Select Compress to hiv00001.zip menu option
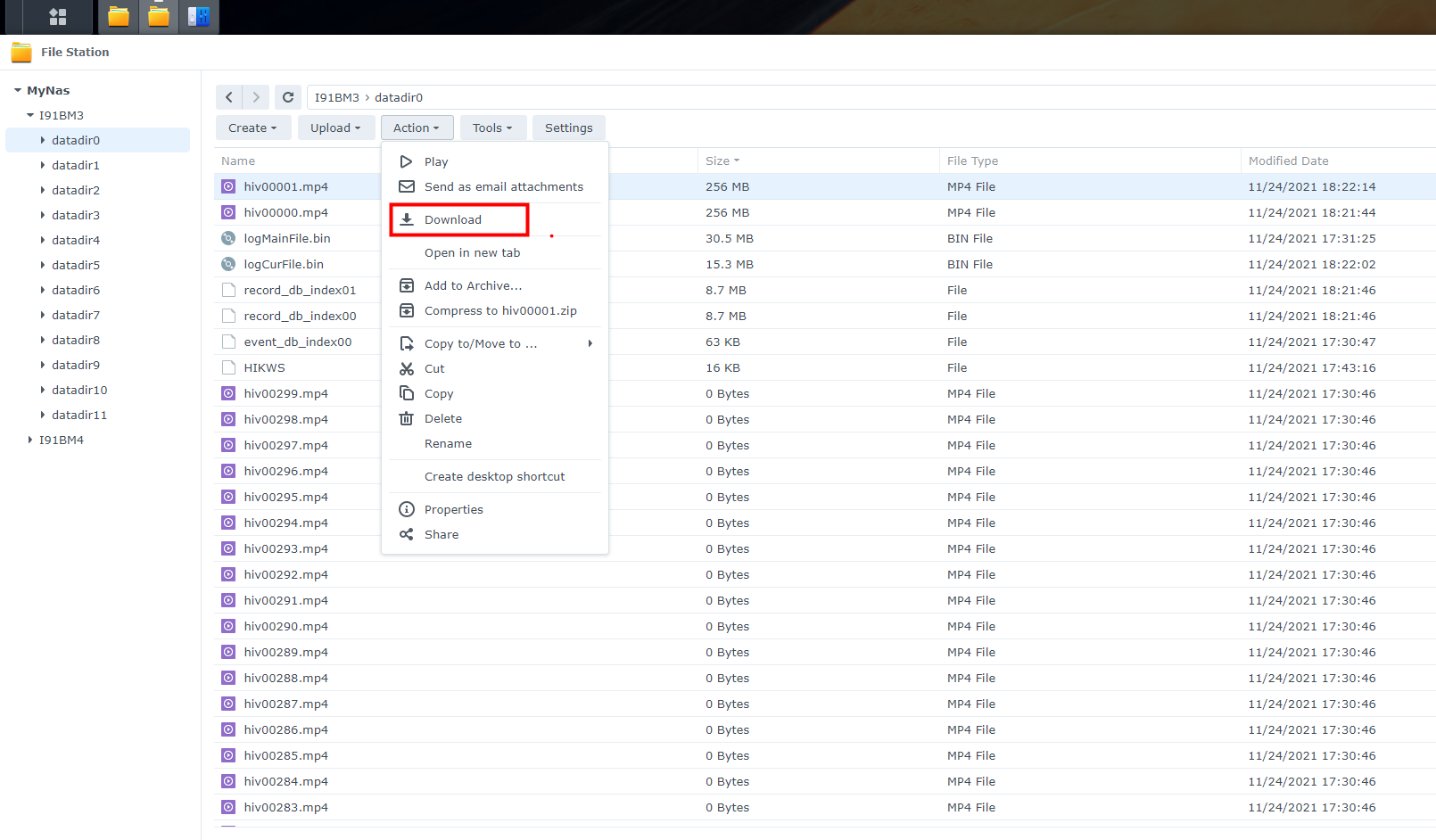 coord(500,310)
